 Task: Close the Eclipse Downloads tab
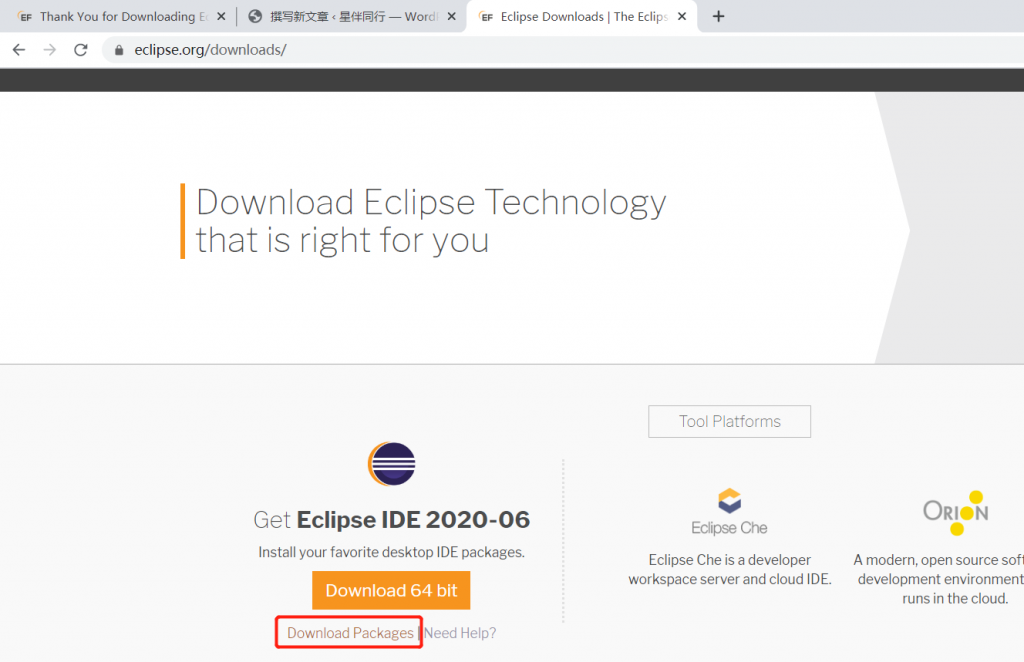point(682,16)
